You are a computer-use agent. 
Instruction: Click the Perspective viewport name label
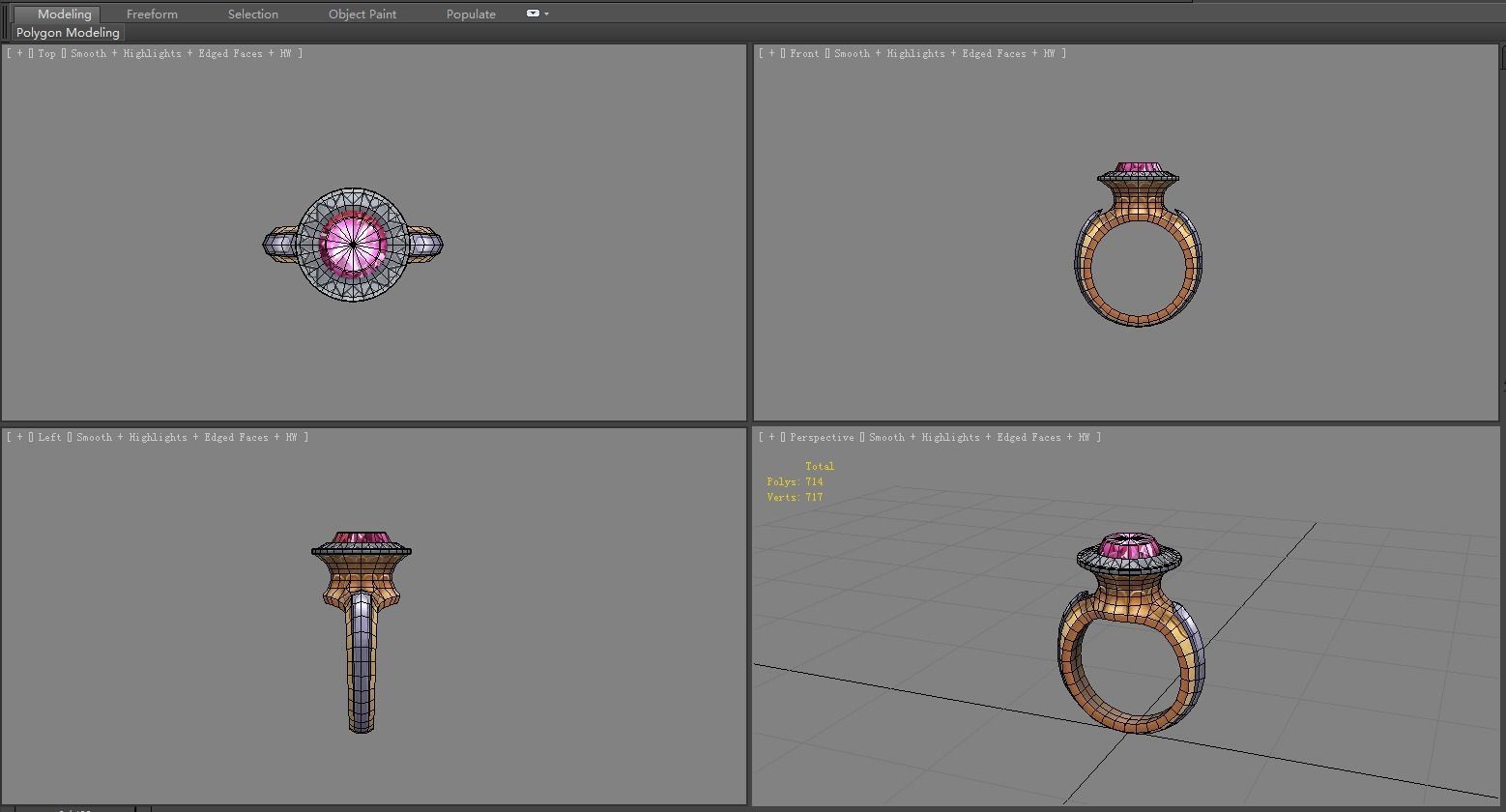tap(822, 437)
